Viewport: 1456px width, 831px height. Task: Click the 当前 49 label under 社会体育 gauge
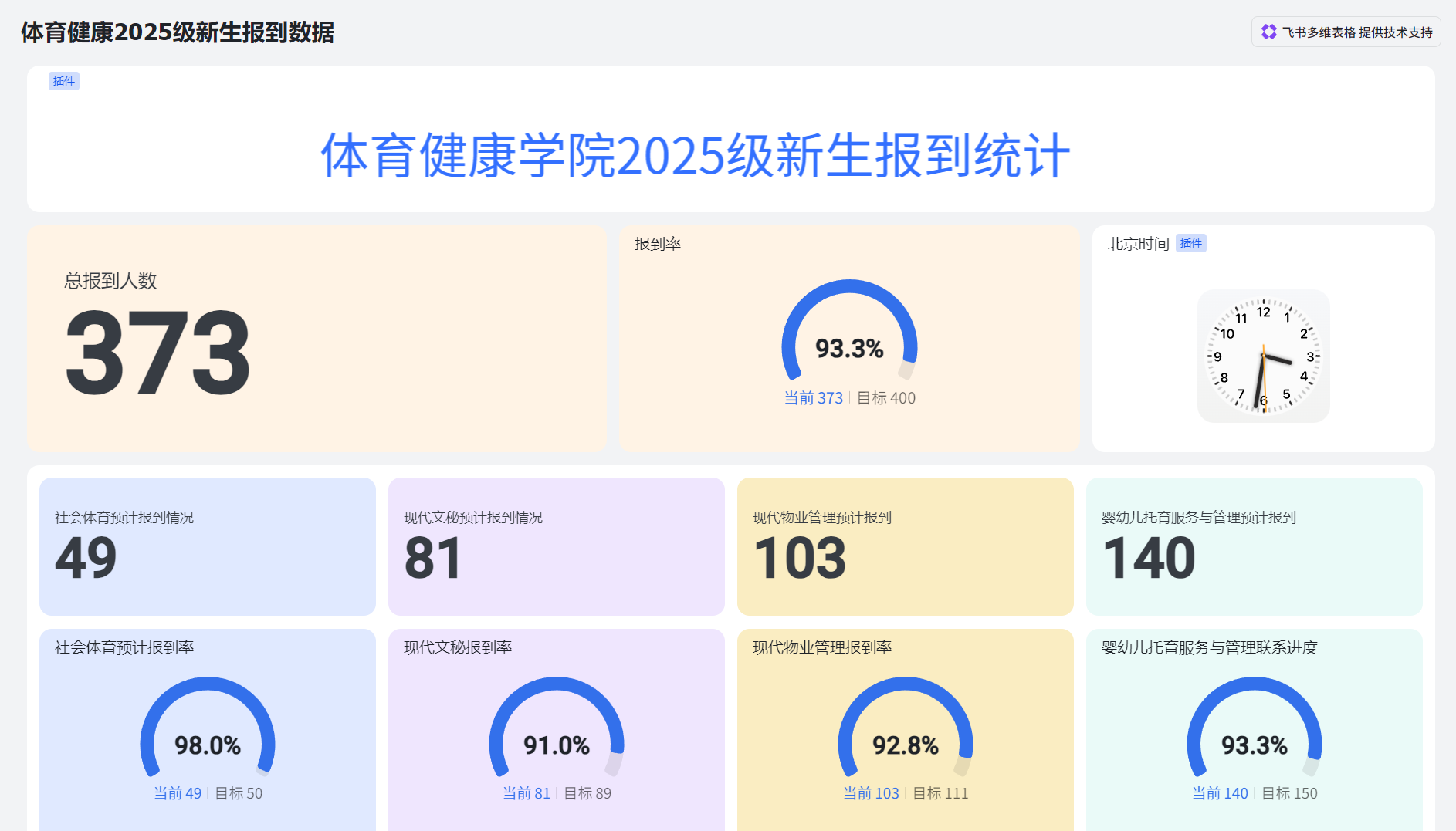pos(178,793)
